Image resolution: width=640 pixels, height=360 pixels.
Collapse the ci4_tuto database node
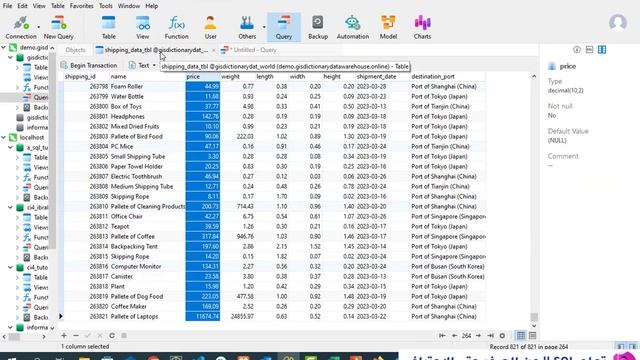[11, 267]
